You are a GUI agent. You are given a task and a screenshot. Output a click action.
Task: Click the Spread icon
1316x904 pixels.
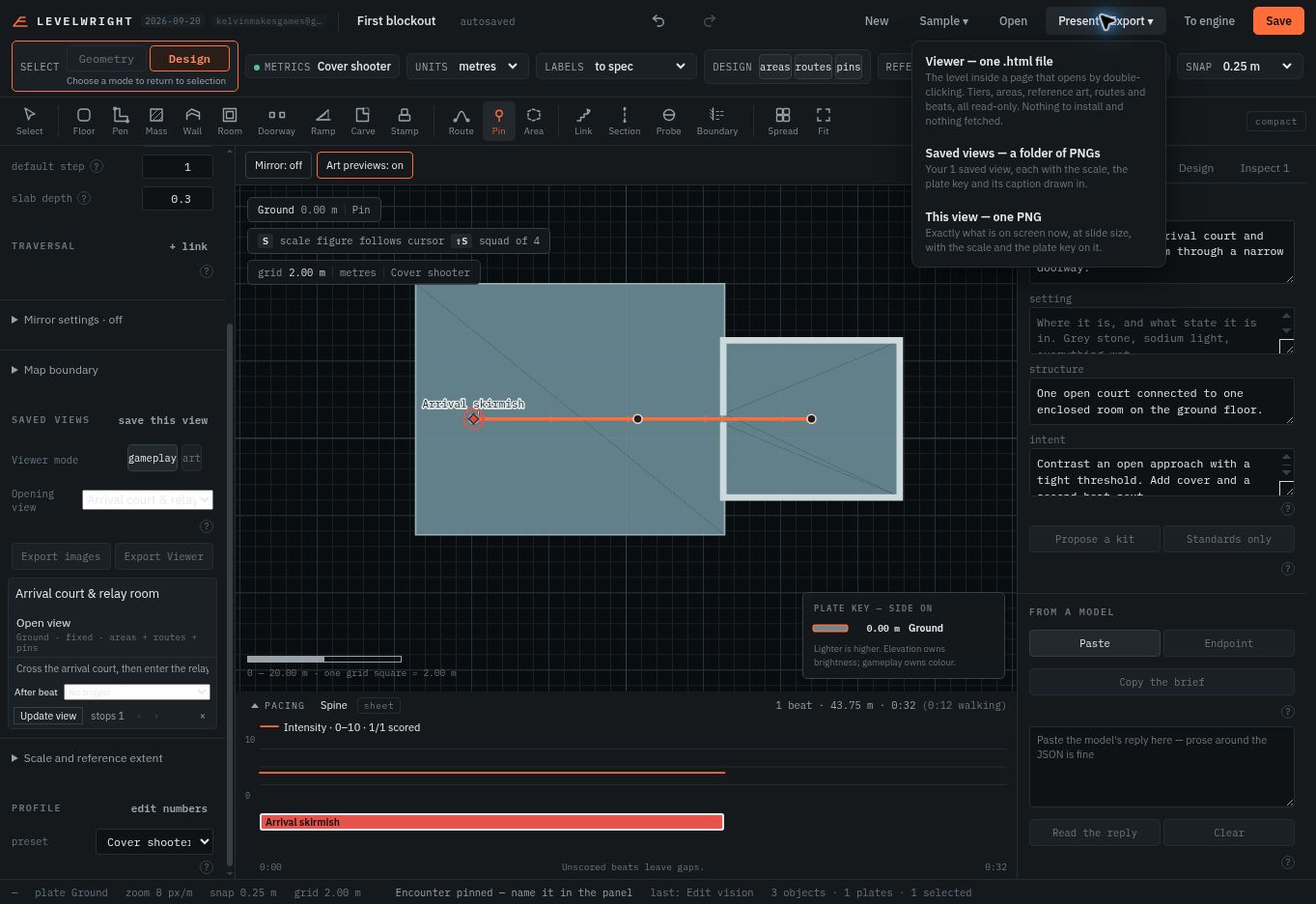[x=783, y=121]
